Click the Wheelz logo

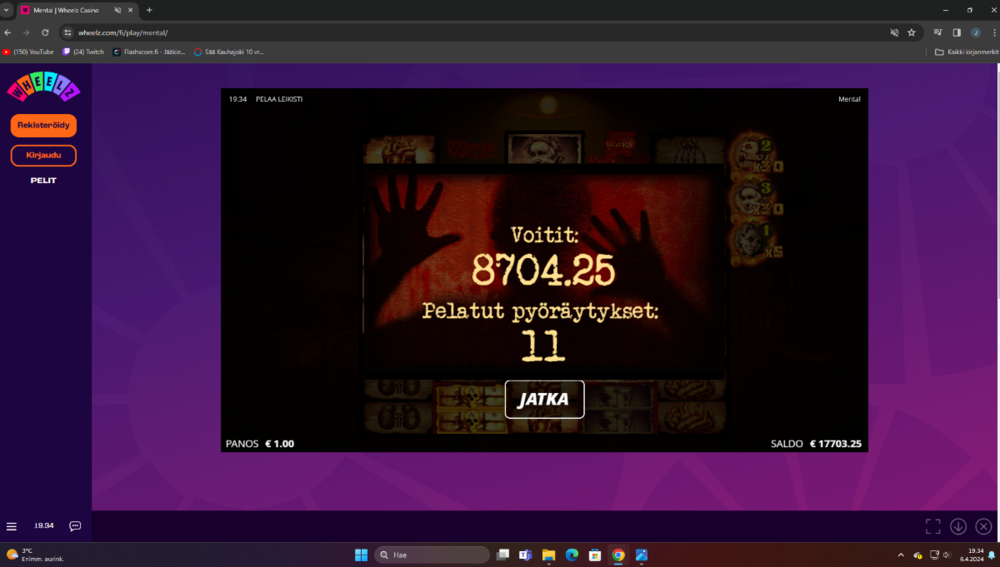pos(43,87)
